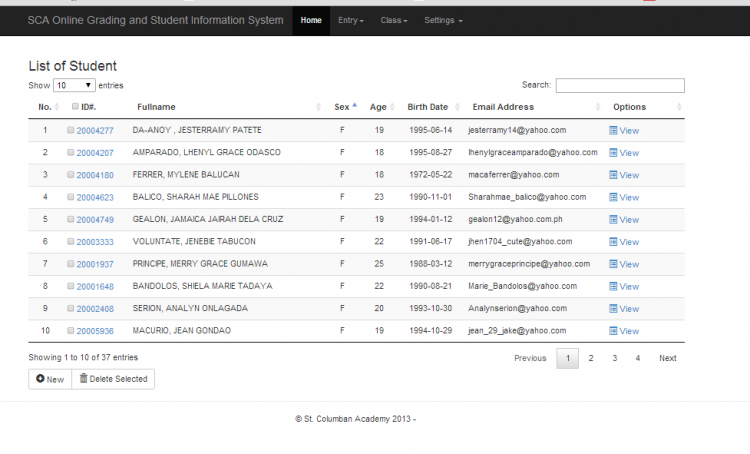Viewport: 750px width, 454px height.
Task: Click the View icon for GEALON, JAMAICA JAIRAH
Action: (x=614, y=220)
